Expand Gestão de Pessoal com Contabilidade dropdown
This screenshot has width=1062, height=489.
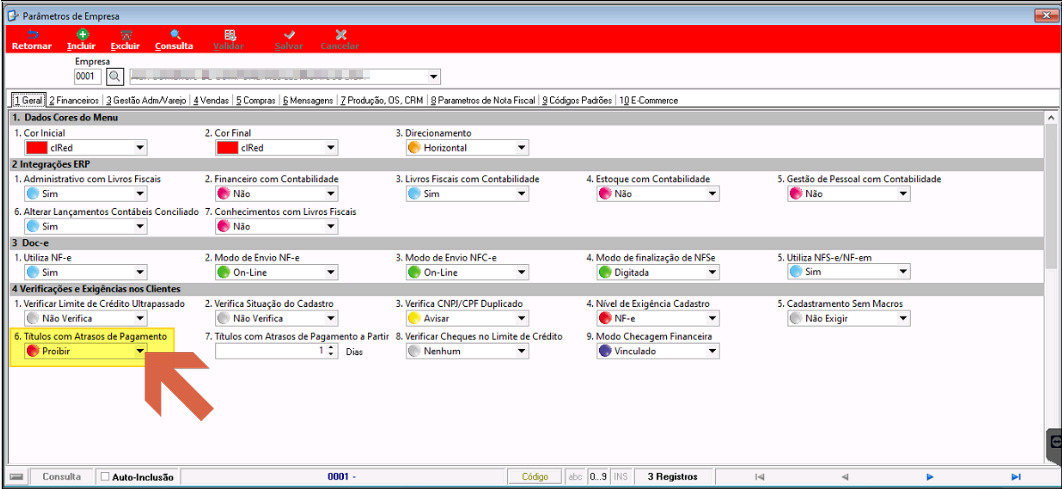(904, 194)
